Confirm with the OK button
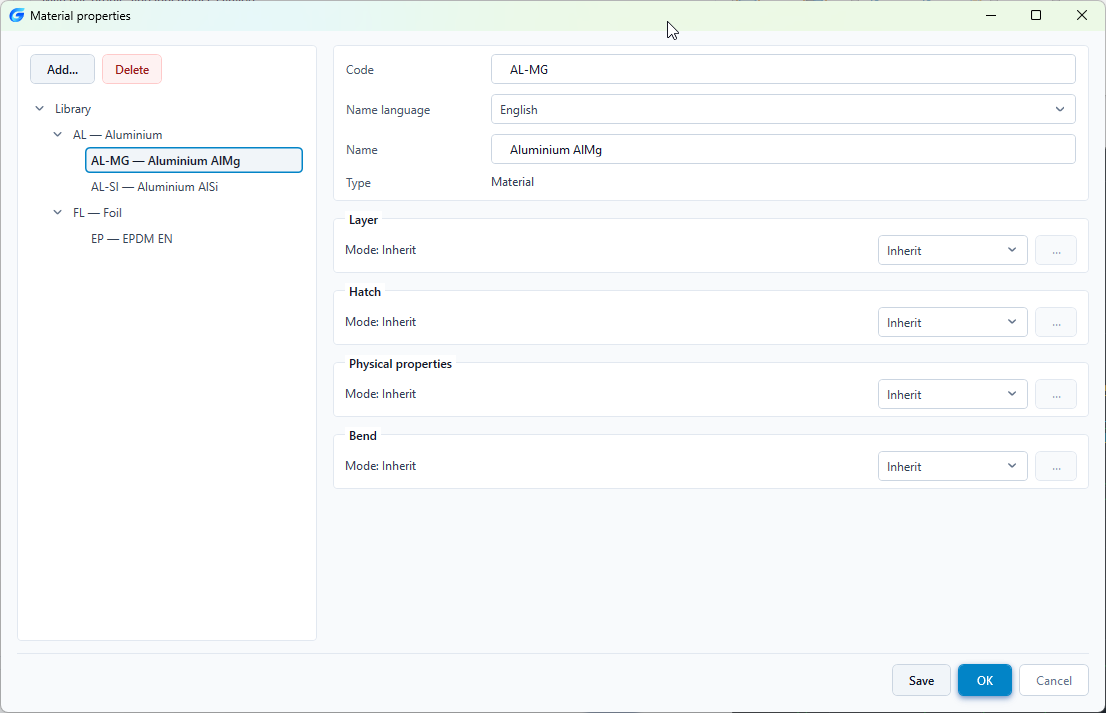Screen dimensions: 1106x713 985,681
